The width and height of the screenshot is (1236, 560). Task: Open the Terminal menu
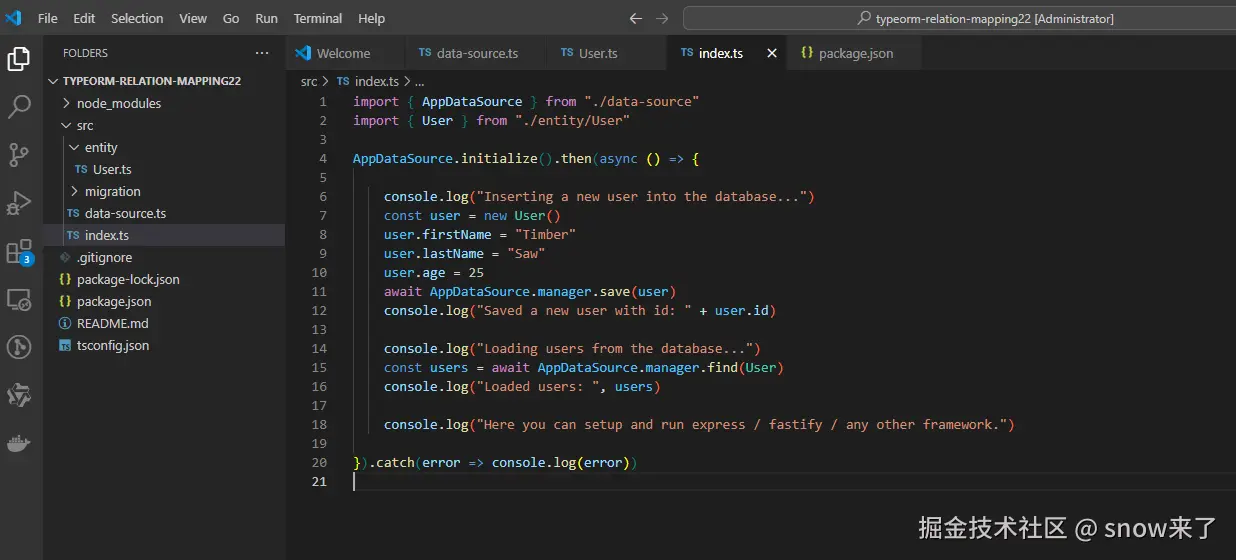[x=317, y=19]
